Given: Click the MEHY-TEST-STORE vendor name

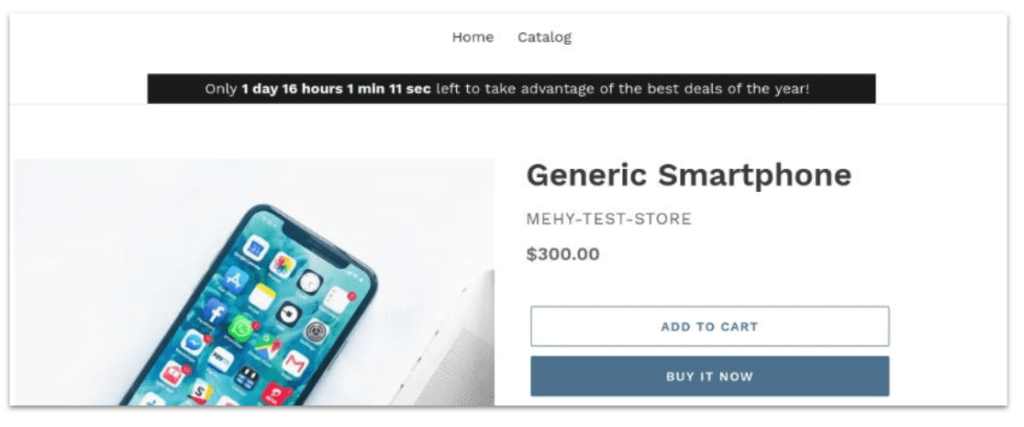Looking at the screenshot, I should click(x=608, y=219).
